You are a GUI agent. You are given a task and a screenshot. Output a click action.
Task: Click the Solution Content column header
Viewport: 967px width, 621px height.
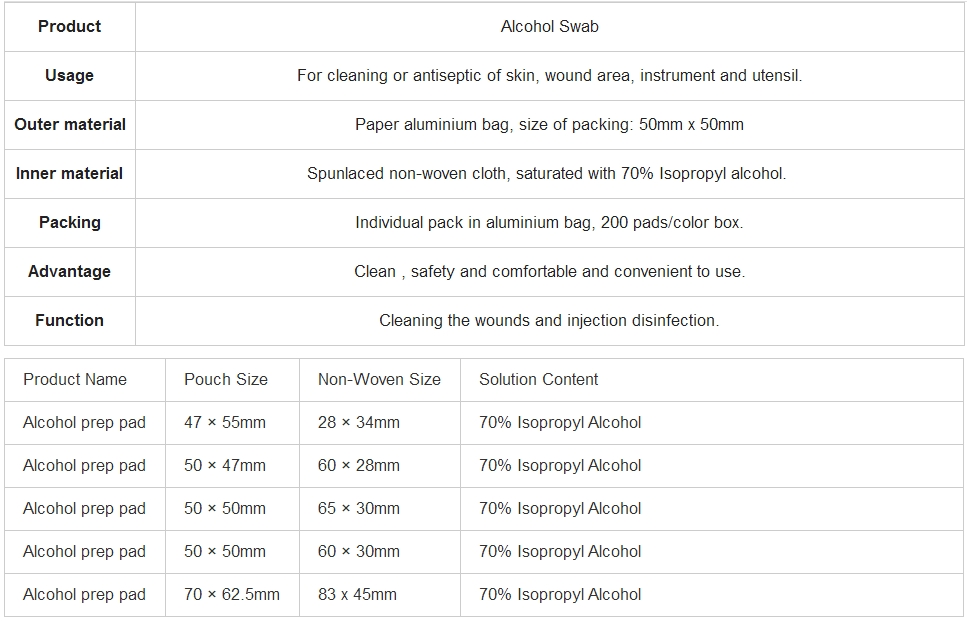(x=538, y=379)
